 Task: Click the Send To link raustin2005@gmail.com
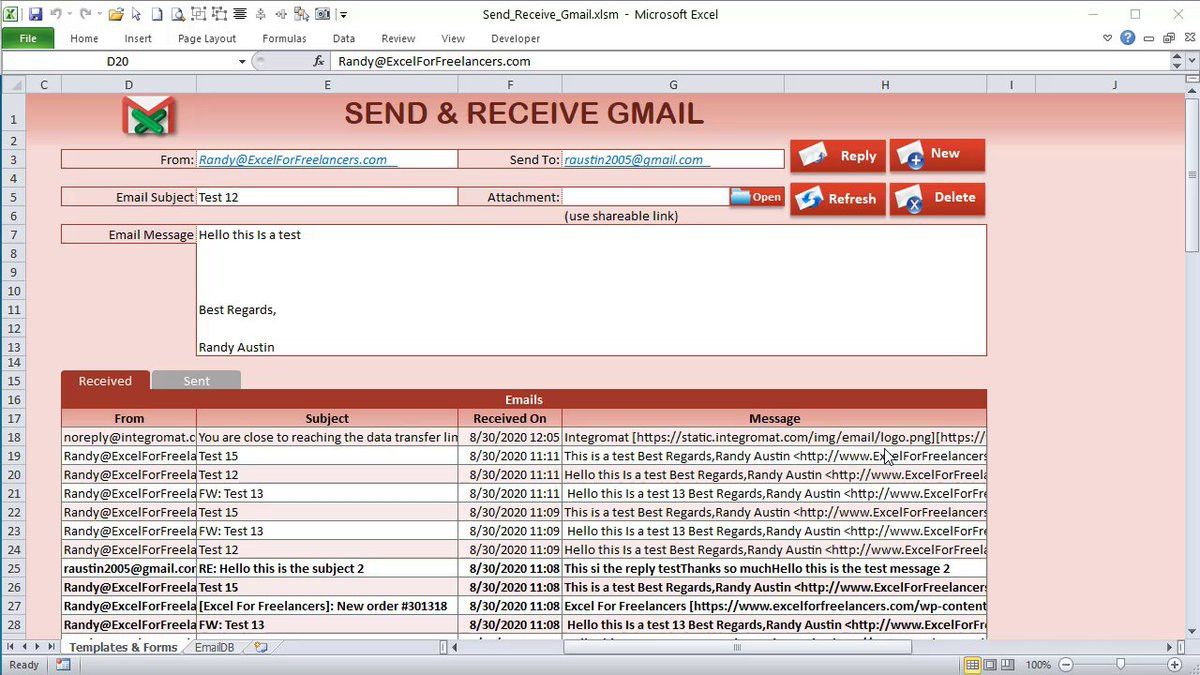[634, 159]
